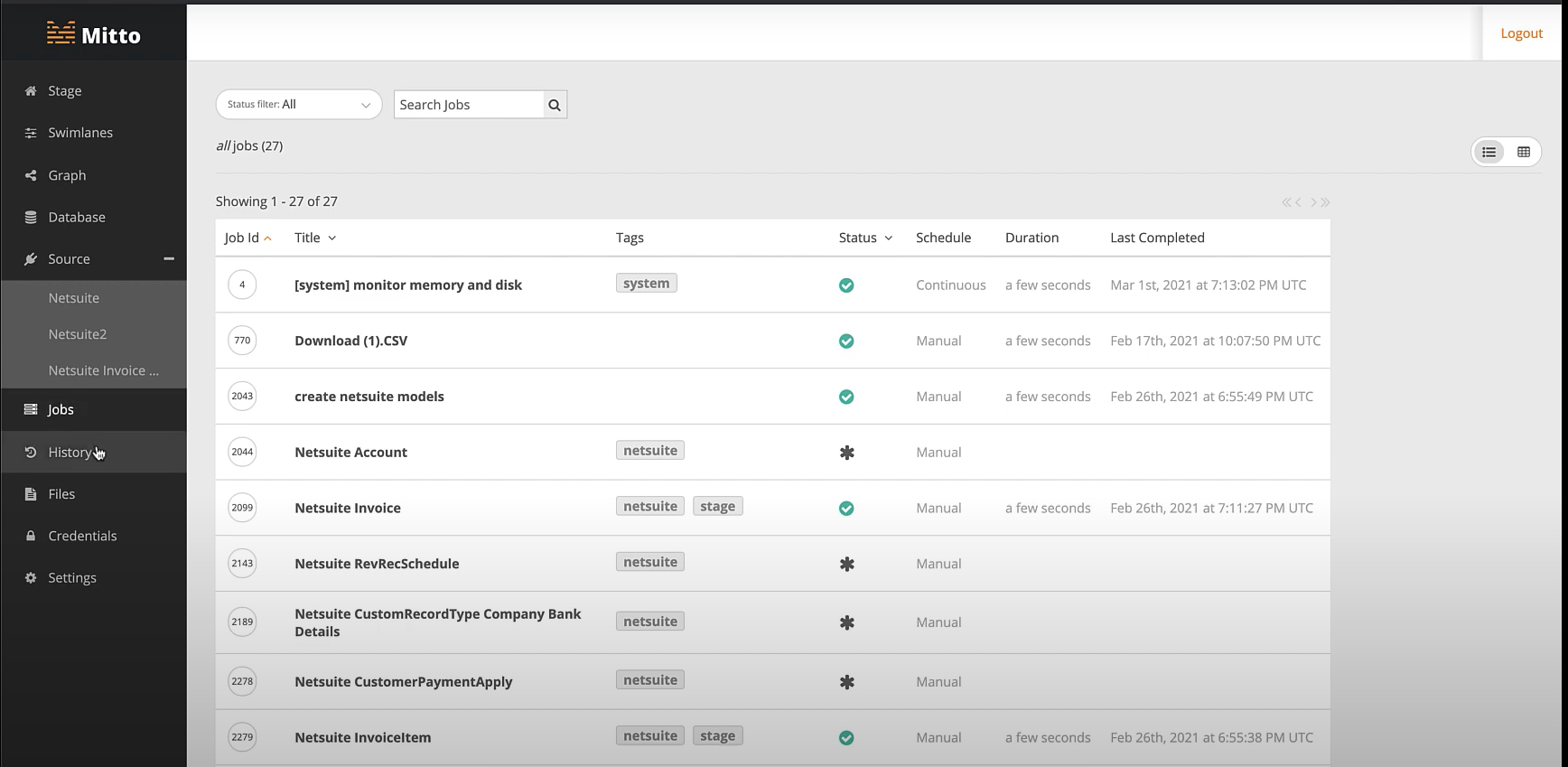Switch to list view icon
Image resolution: width=1568 pixels, height=767 pixels.
click(x=1489, y=152)
